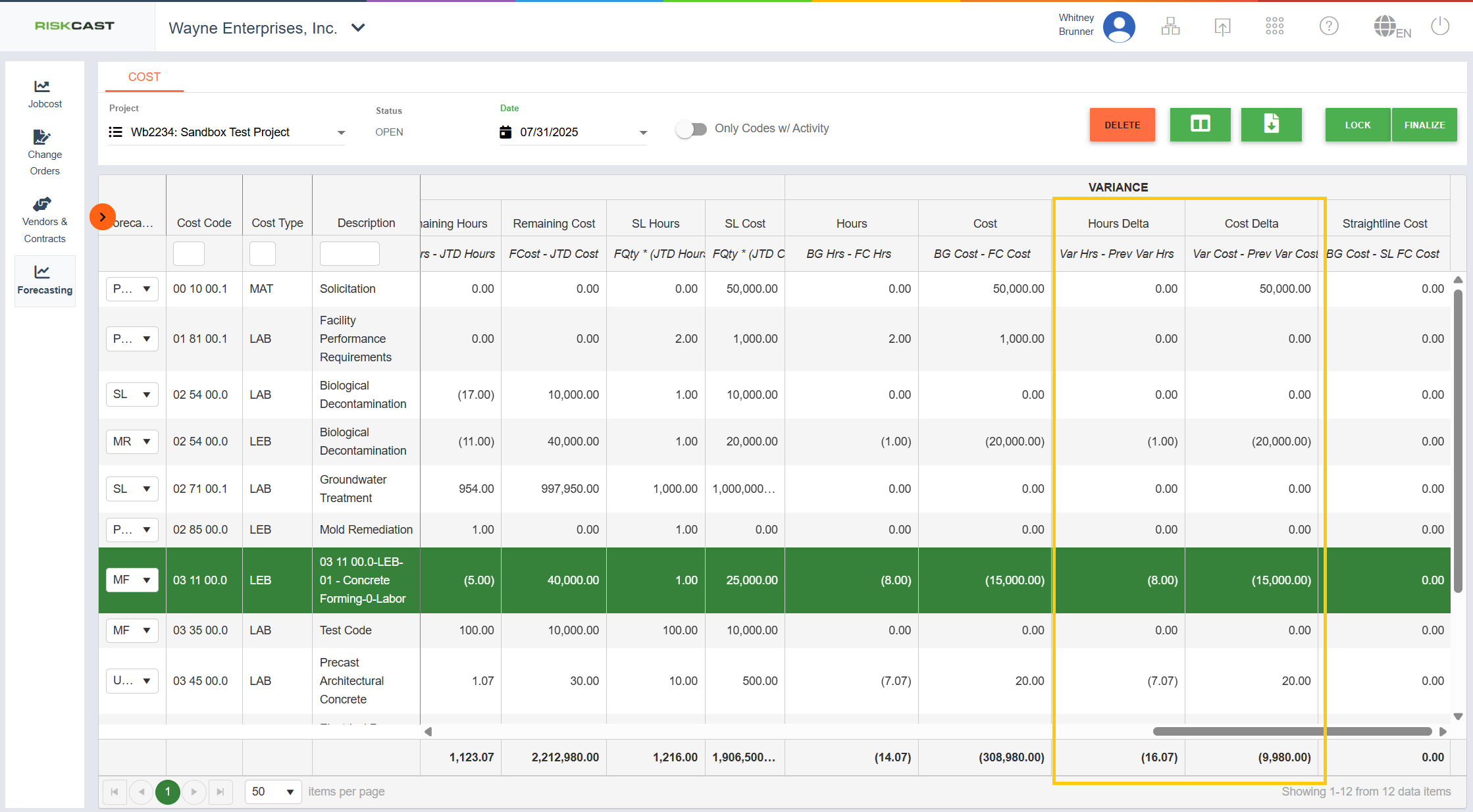Viewport: 1473px width, 812px height.
Task: Go to Vendors & Contracts
Action: tap(44, 220)
